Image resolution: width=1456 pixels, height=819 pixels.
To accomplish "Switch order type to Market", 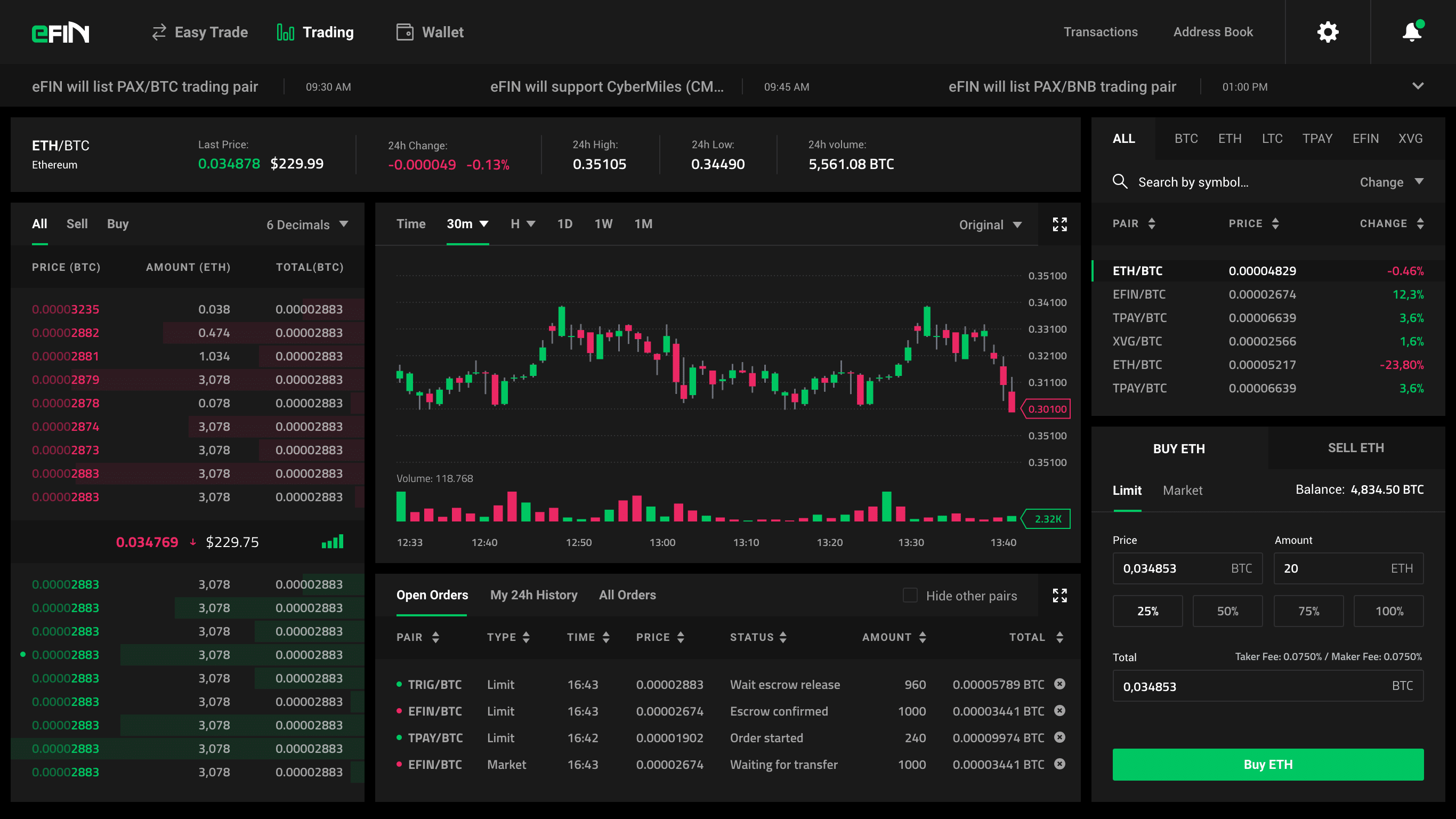I will click(1182, 491).
